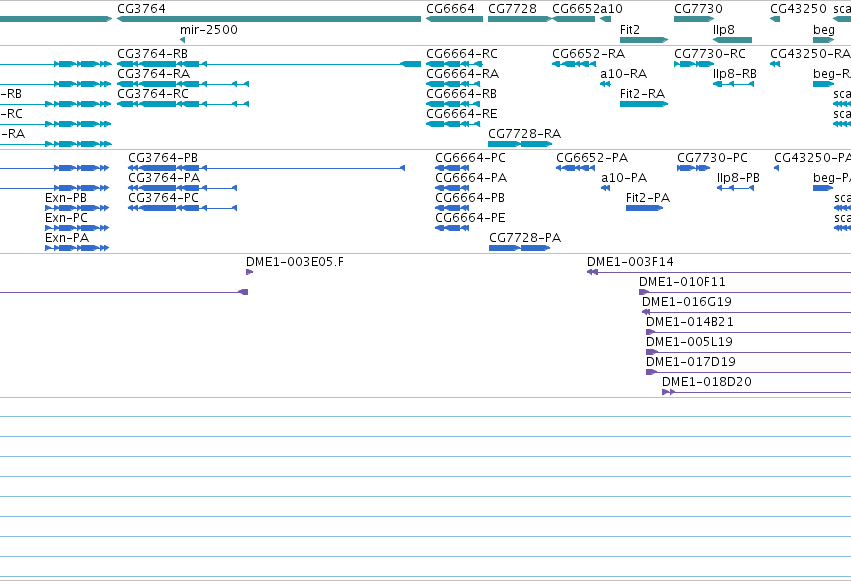Viewport: 851px width, 581px height.
Task: Select protein CG3764-PA
Action: [x=182, y=188]
